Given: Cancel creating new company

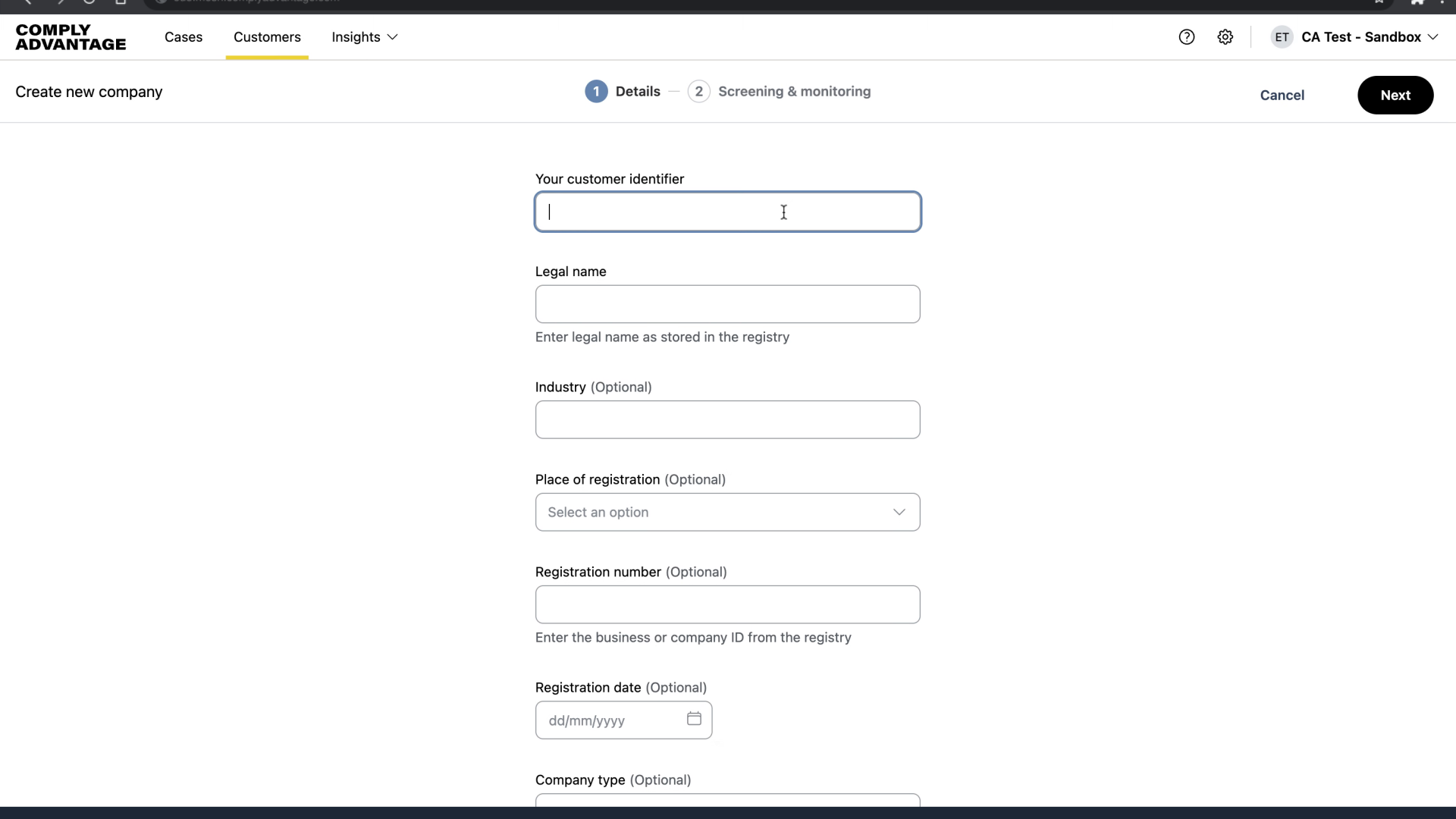Looking at the screenshot, I should click(1282, 96).
